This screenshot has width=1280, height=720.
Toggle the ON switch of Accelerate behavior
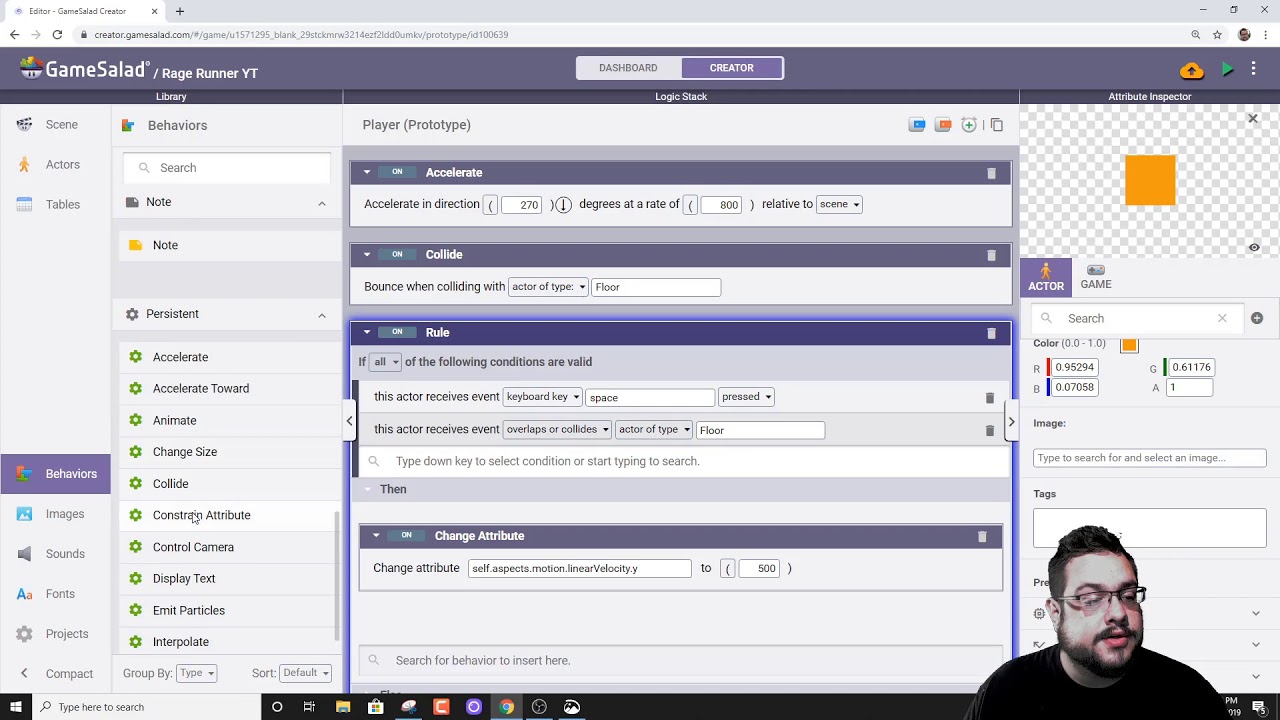coord(397,172)
